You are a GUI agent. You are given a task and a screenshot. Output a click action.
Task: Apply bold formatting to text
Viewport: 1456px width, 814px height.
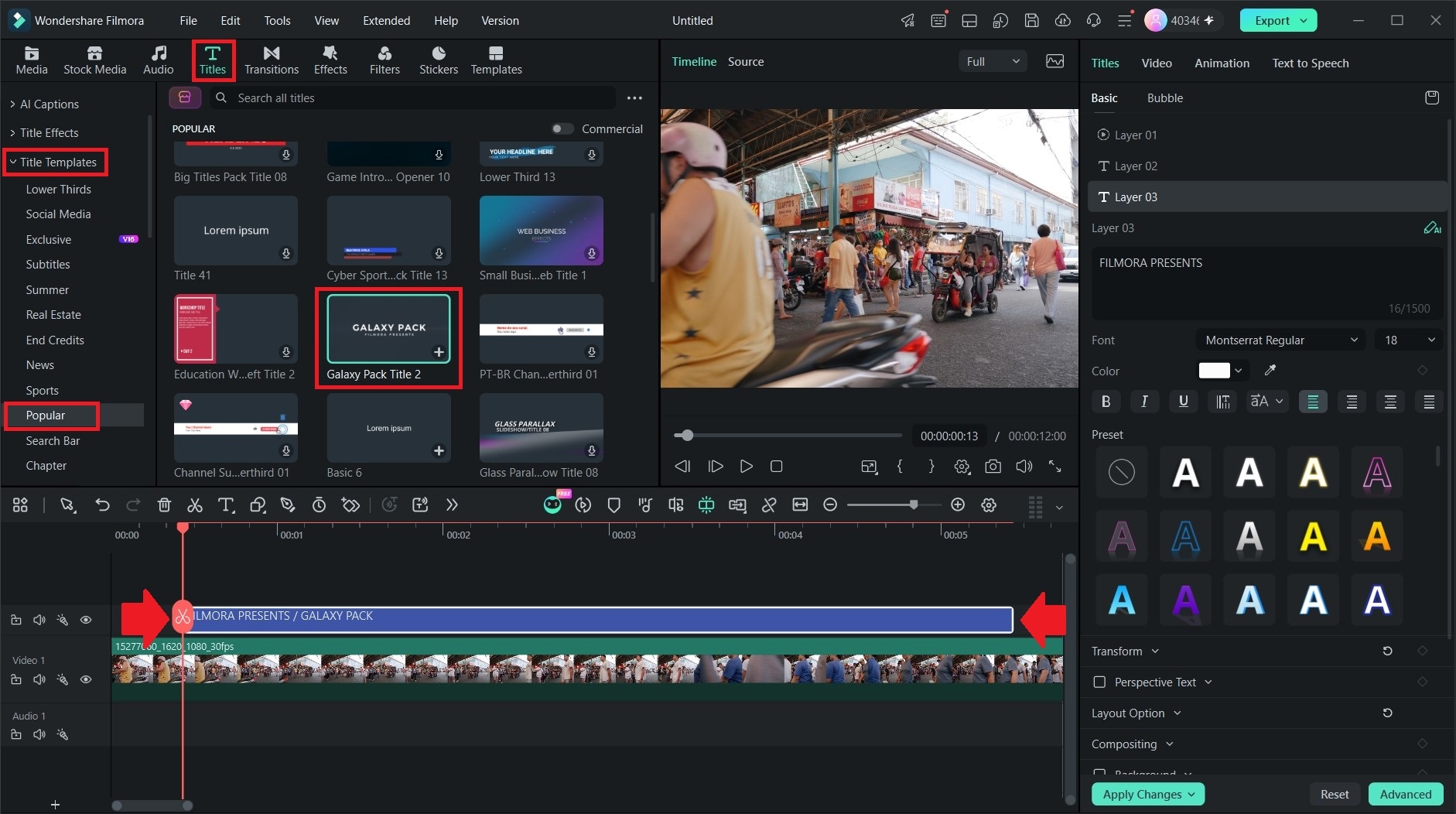click(1106, 402)
